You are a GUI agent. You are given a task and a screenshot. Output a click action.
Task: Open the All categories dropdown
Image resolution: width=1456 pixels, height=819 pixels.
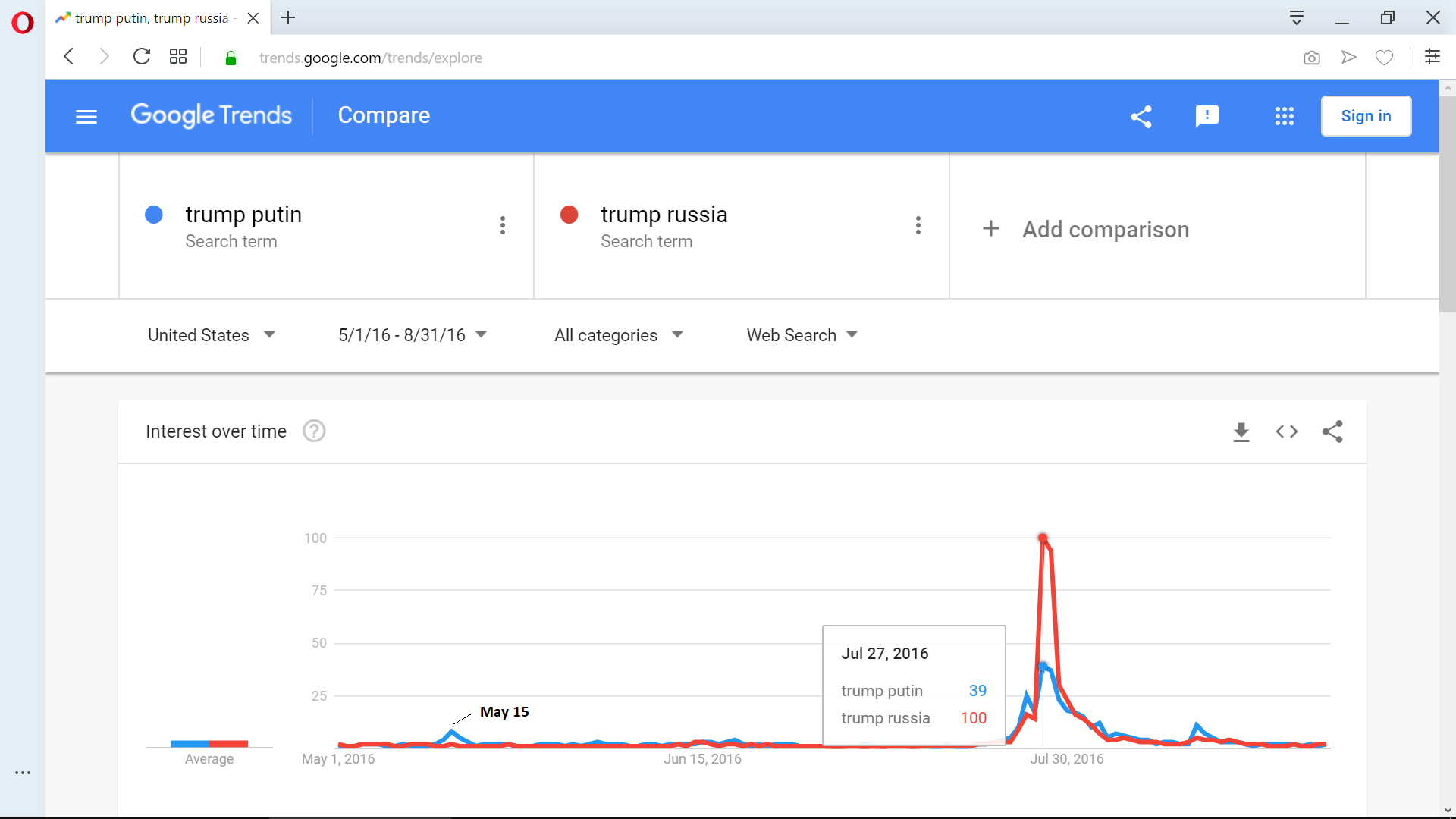[x=619, y=335]
